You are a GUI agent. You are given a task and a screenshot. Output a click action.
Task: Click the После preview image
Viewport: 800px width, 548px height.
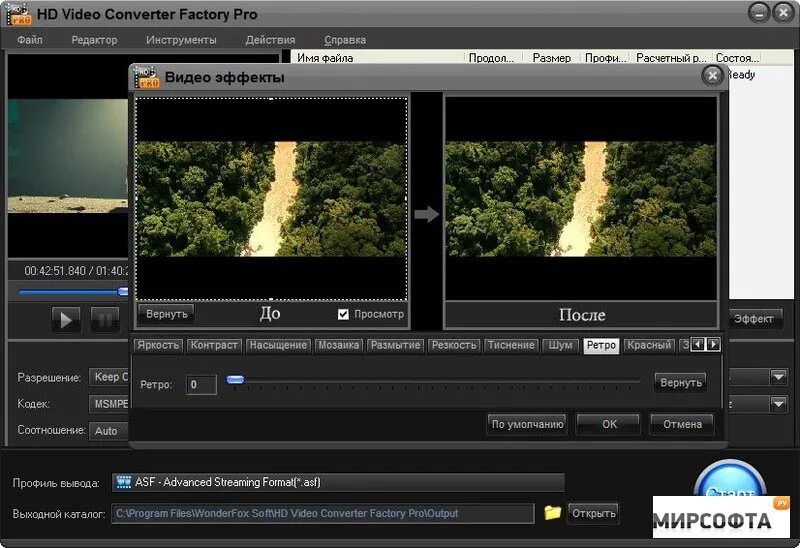pyautogui.click(x=581, y=198)
